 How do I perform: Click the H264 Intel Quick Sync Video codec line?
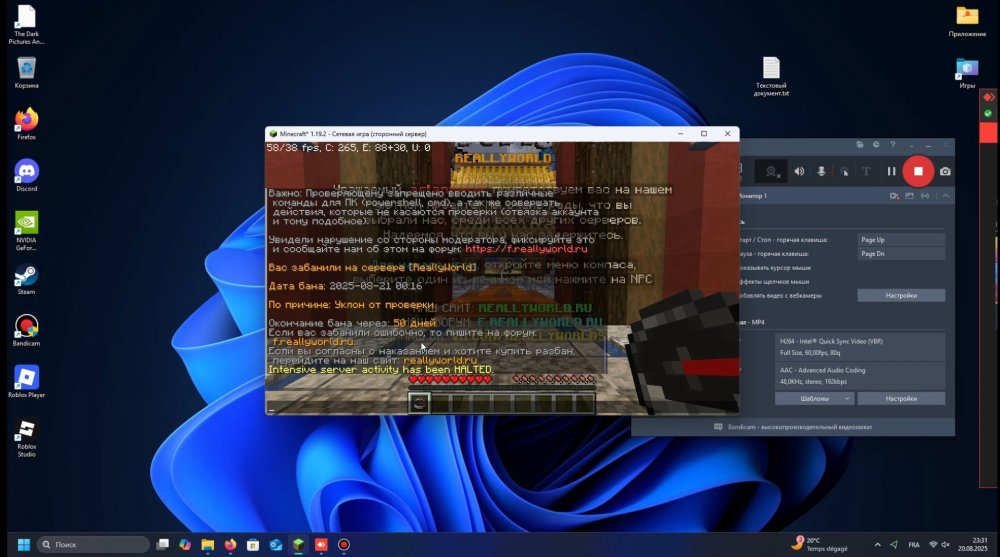tap(831, 341)
